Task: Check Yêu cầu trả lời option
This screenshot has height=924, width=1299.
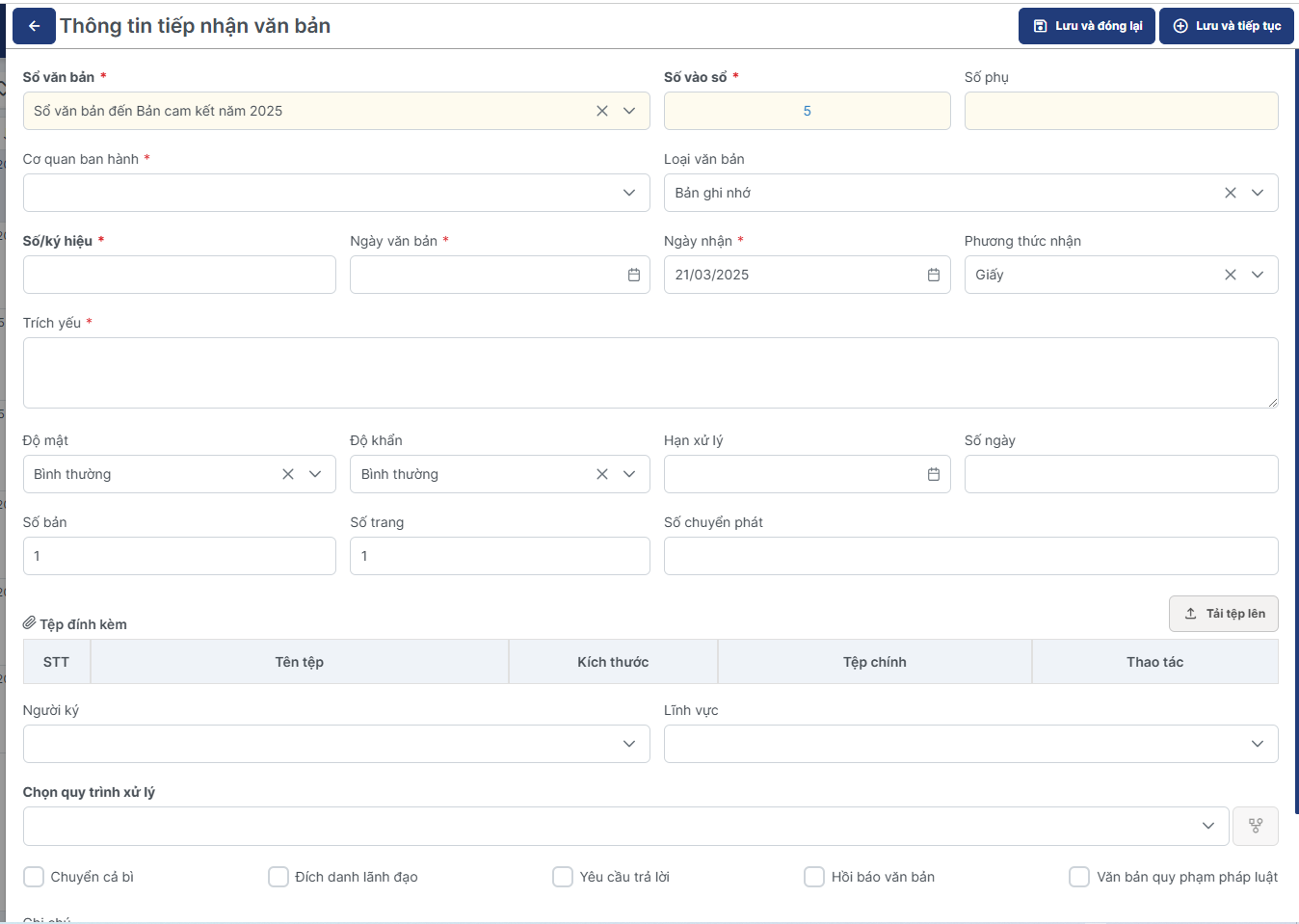Action: pos(563,877)
